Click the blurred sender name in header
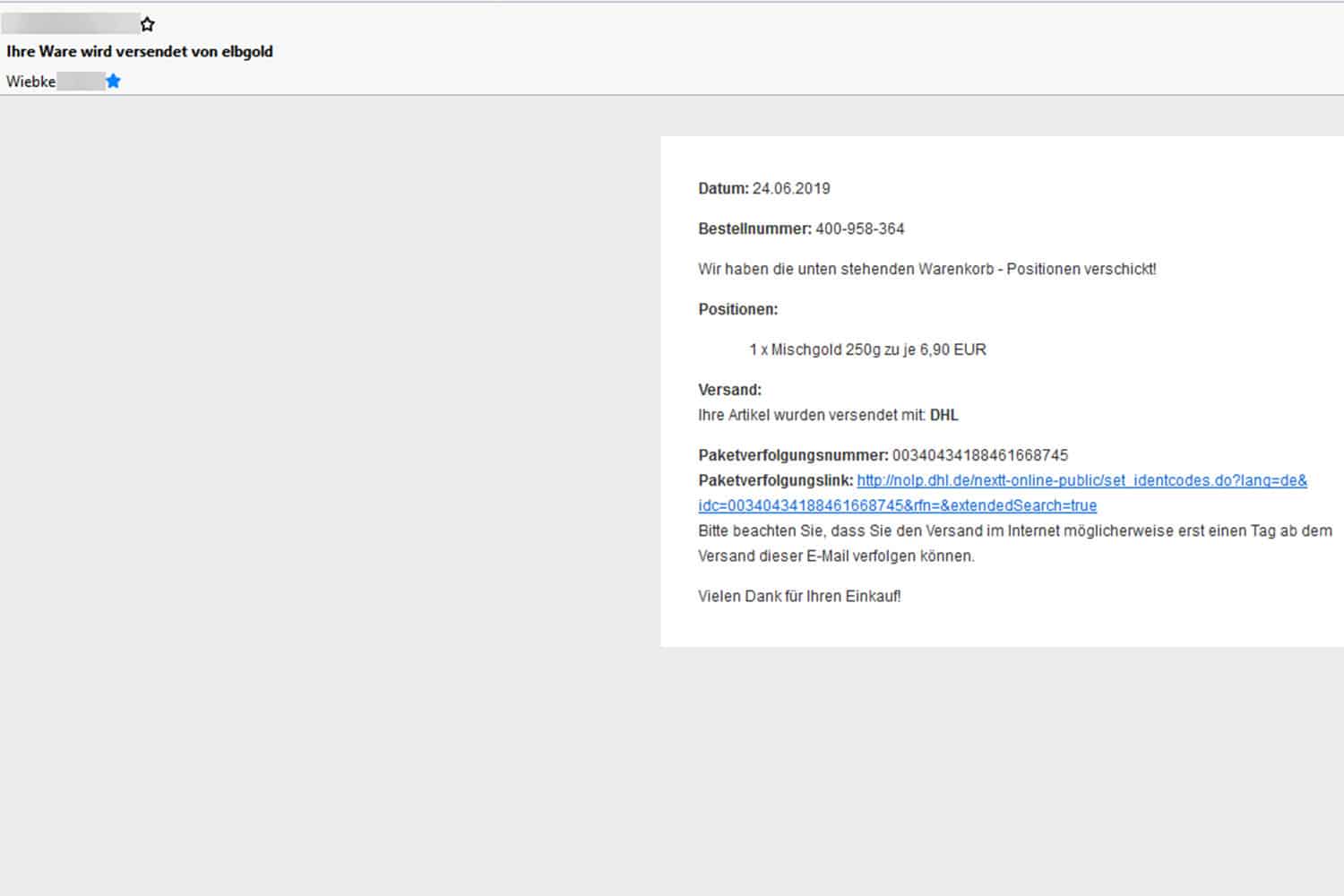 (70, 24)
